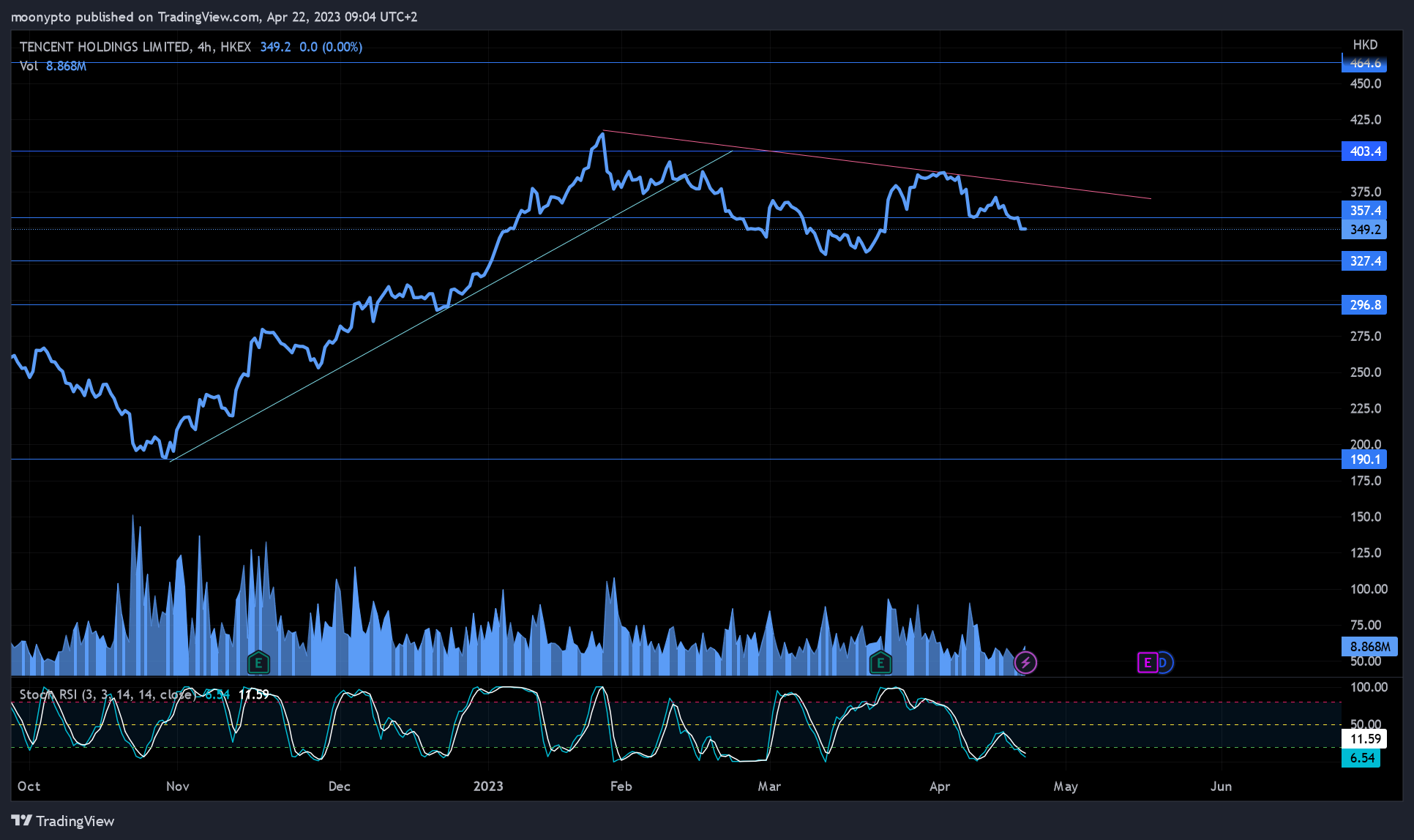Image resolution: width=1414 pixels, height=840 pixels.
Task: Click the 349.2 current price label on axis
Action: point(1364,230)
